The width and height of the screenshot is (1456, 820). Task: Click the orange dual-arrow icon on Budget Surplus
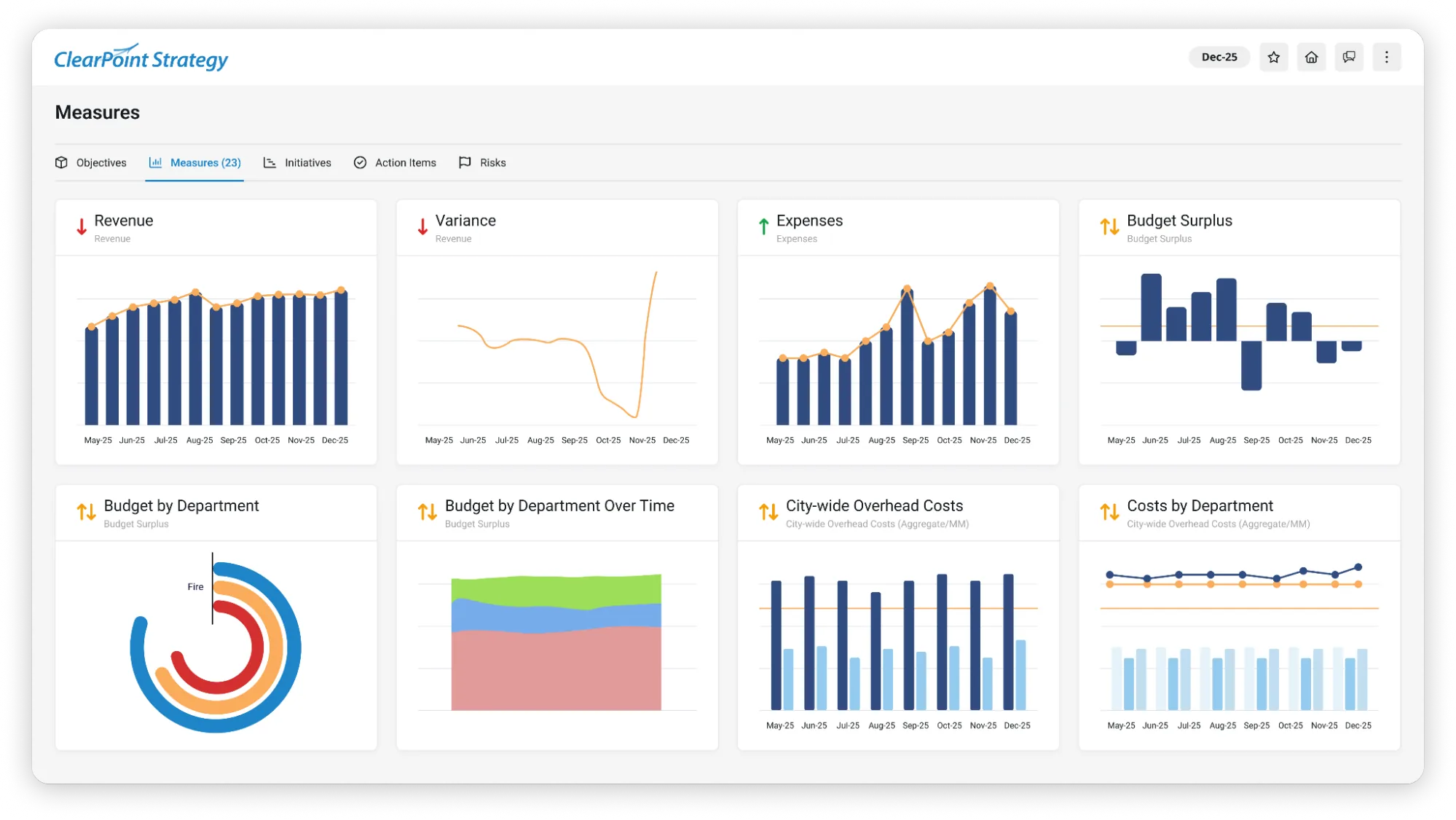click(x=1110, y=226)
